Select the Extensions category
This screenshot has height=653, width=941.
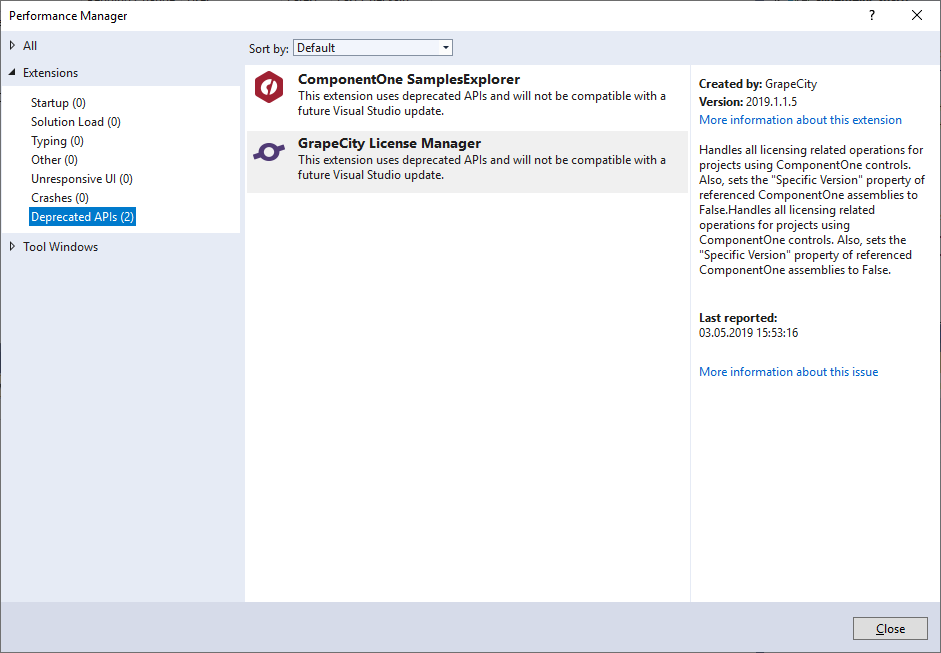(50, 73)
